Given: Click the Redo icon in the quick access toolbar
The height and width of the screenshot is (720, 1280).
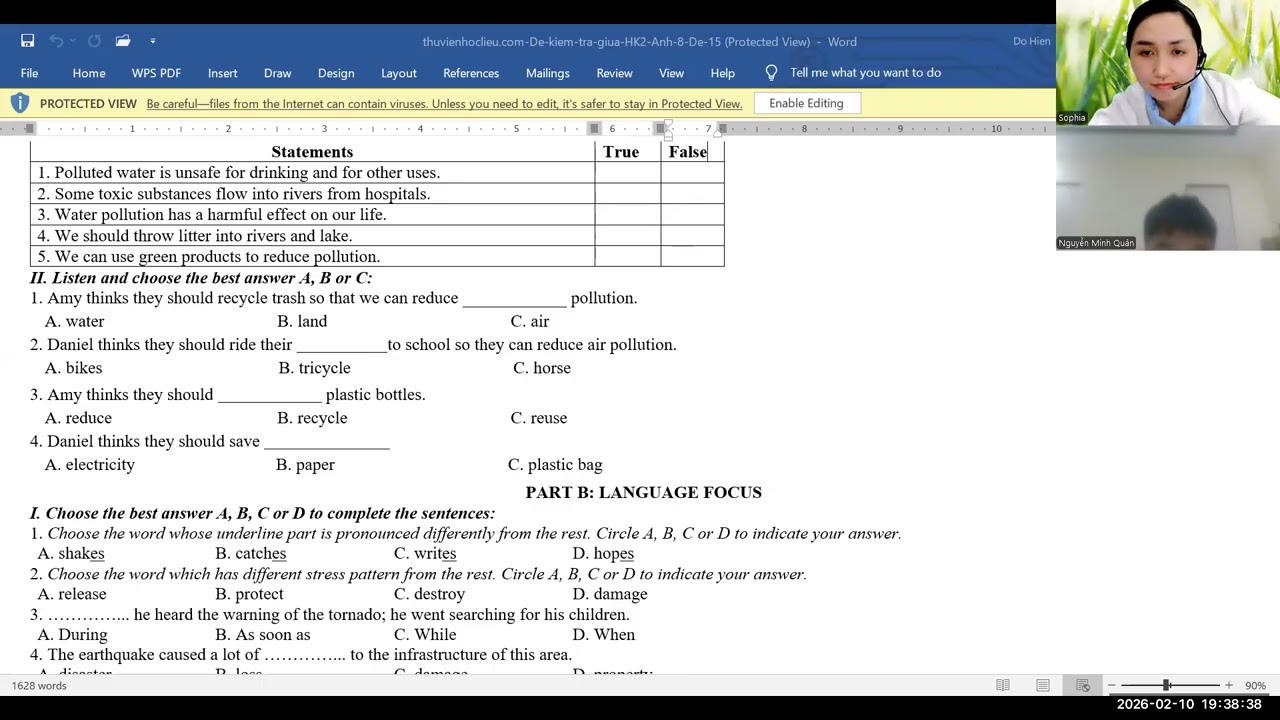Looking at the screenshot, I should click(x=94, y=41).
